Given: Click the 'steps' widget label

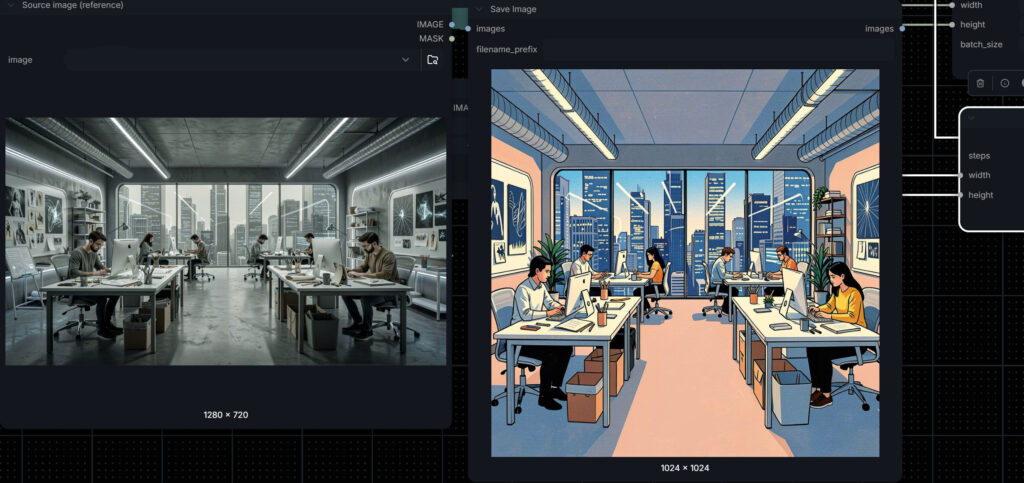Looking at the screenshot, I should tap(979, 155).
